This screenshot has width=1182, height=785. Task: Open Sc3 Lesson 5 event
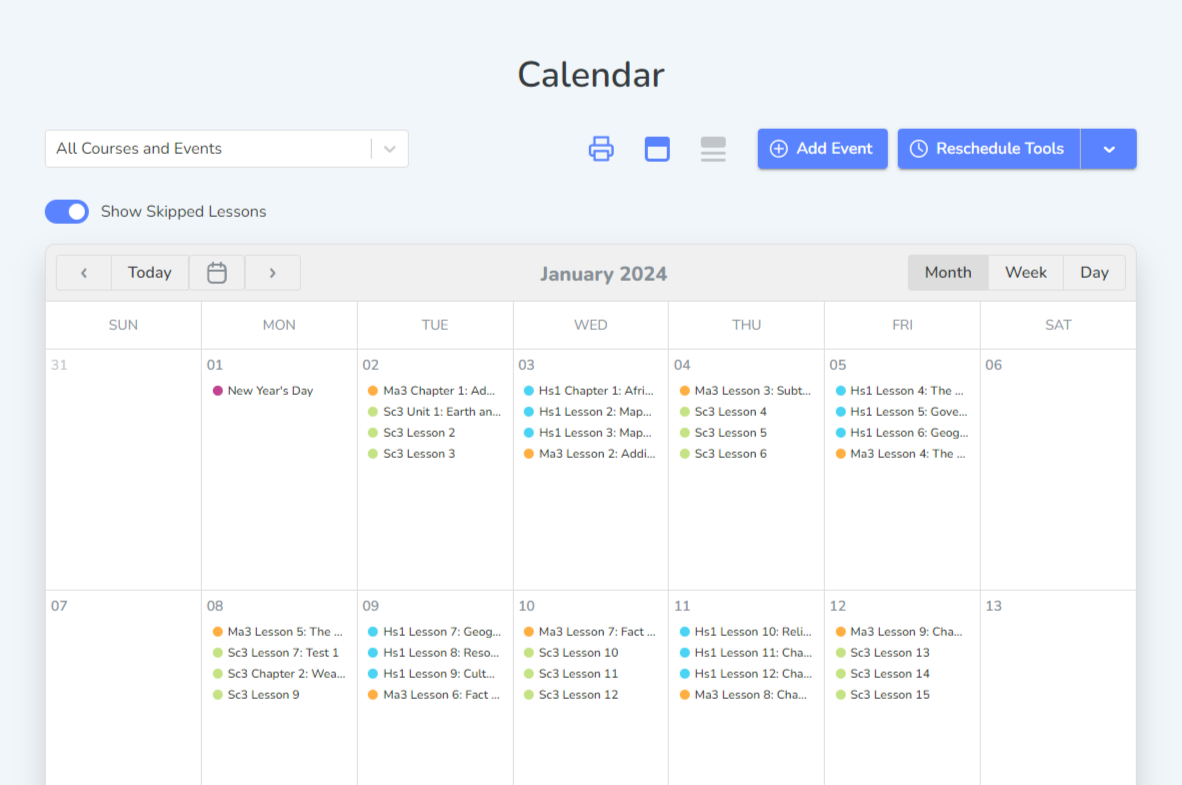tap(723, 433)
